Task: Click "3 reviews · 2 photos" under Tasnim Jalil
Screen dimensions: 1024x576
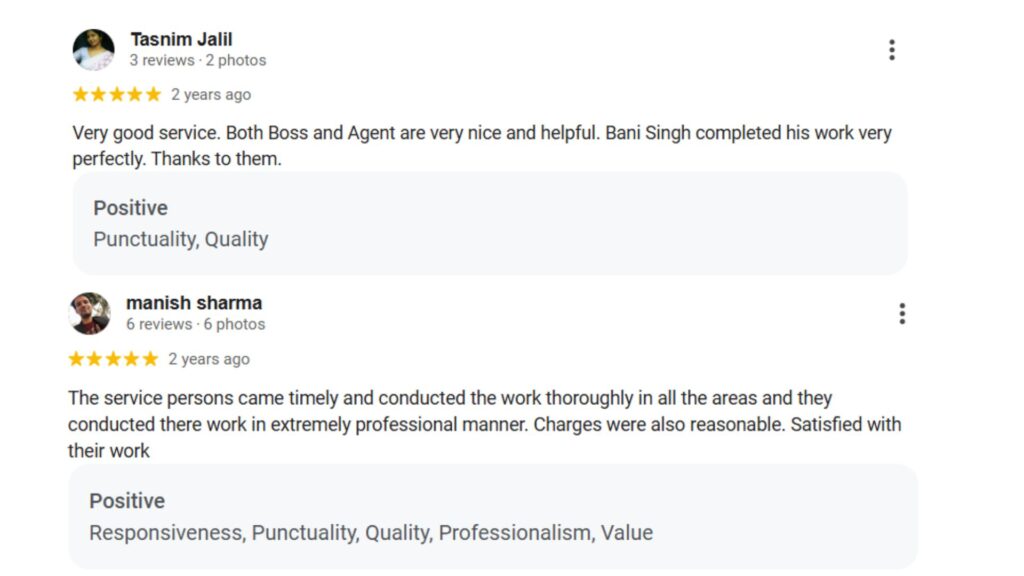Action: [198, 60]
